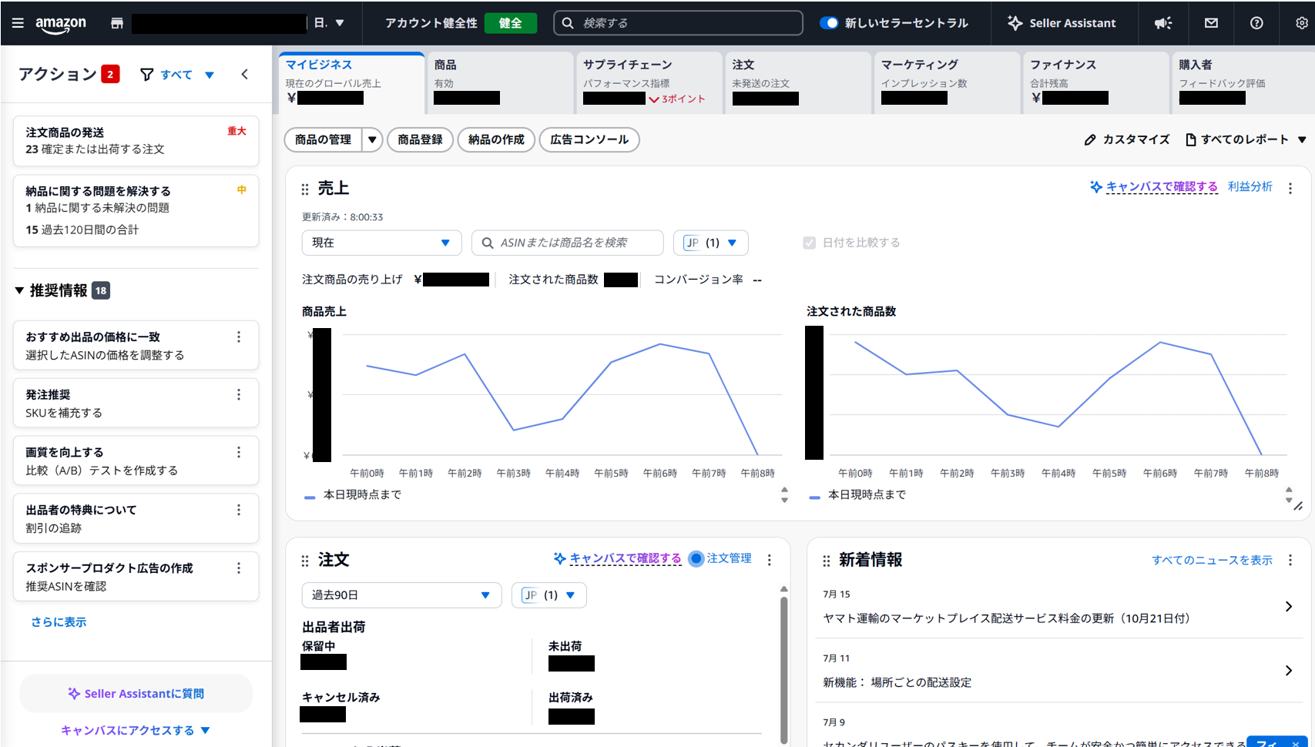Open options menu for スポンサープロダクト広告の作成
The image size is (1315, 747).
[x=238, y=568]
